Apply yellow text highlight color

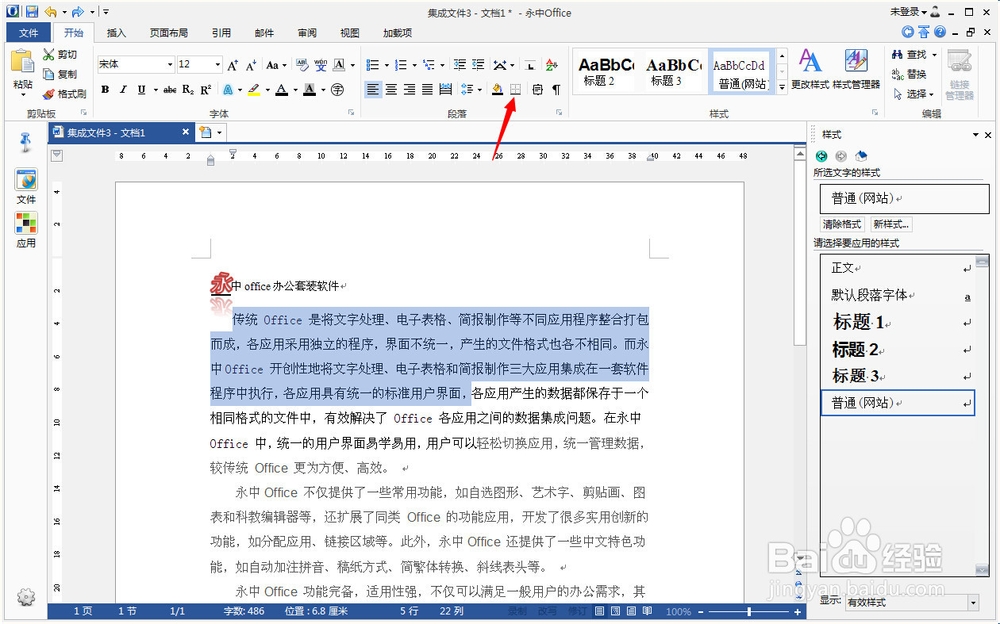254,89
